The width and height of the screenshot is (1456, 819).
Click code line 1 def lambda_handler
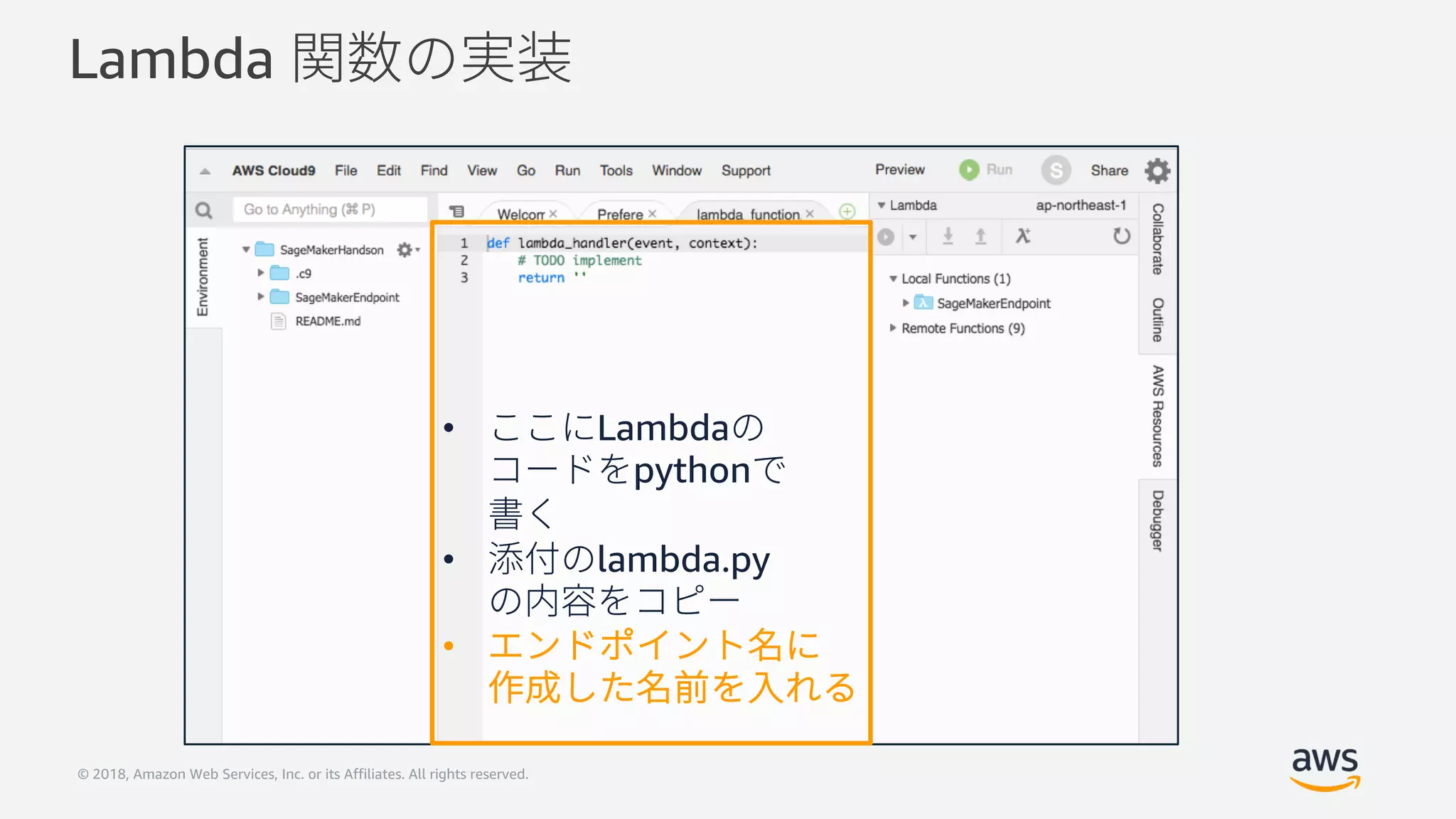[622, 243]
